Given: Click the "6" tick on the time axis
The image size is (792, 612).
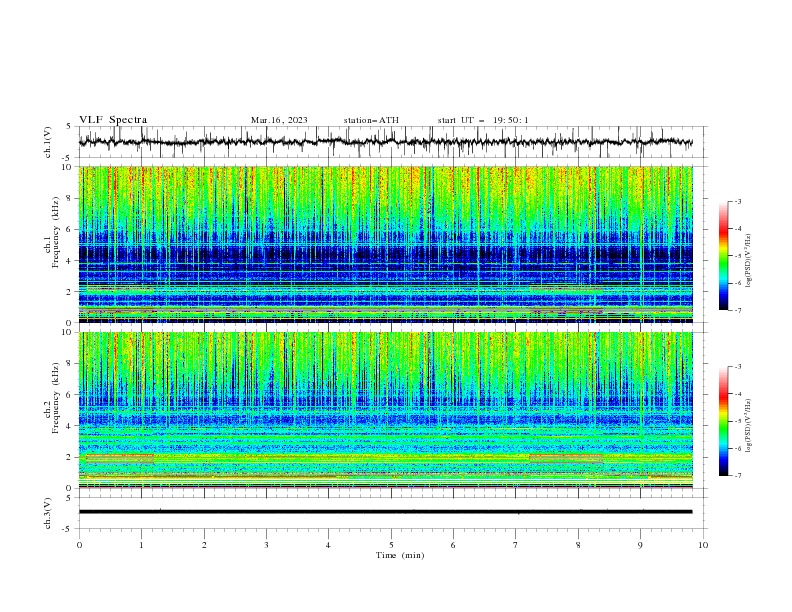Looking at the screenshot, I should pyautogui.click(x=453, y=545).
